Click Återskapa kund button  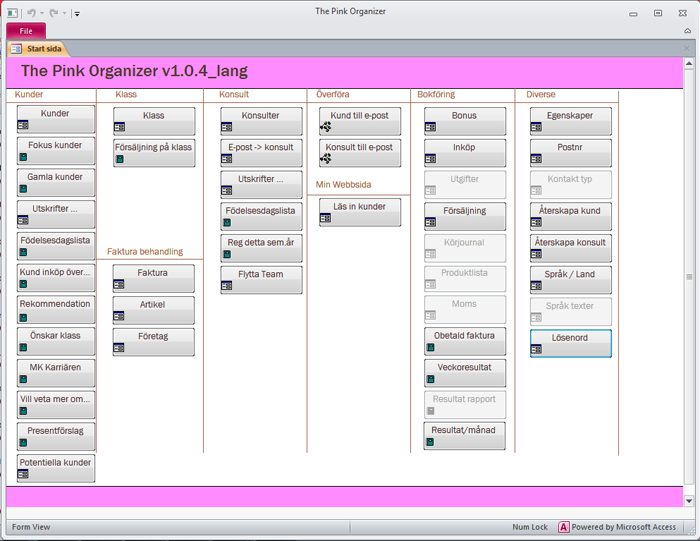tap(571, 216)
